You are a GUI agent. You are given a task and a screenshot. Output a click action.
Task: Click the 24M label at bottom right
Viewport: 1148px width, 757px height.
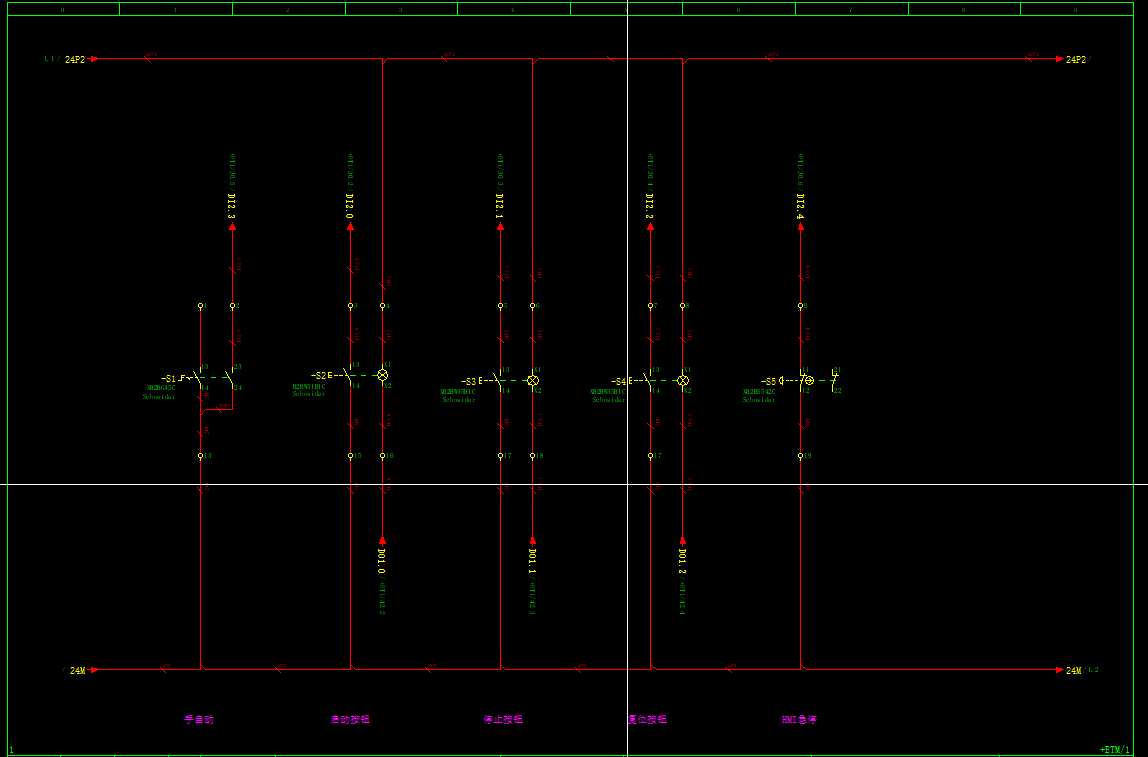(1073, 671)
